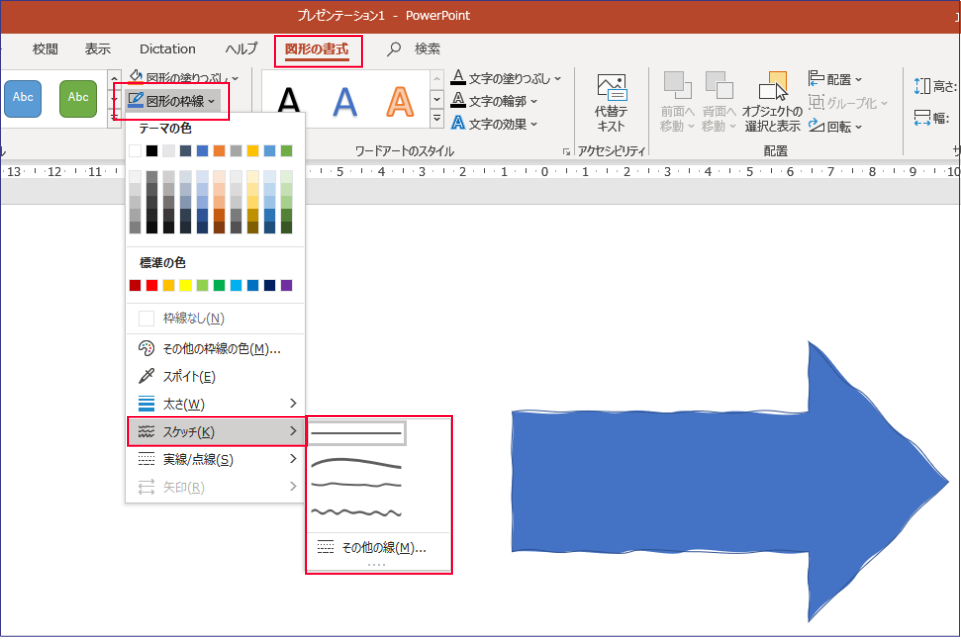Choose the wavy scribble sketch line style
Image resolution: width=961 pixels, height=642 pixels.
click(x=357, y=512)
